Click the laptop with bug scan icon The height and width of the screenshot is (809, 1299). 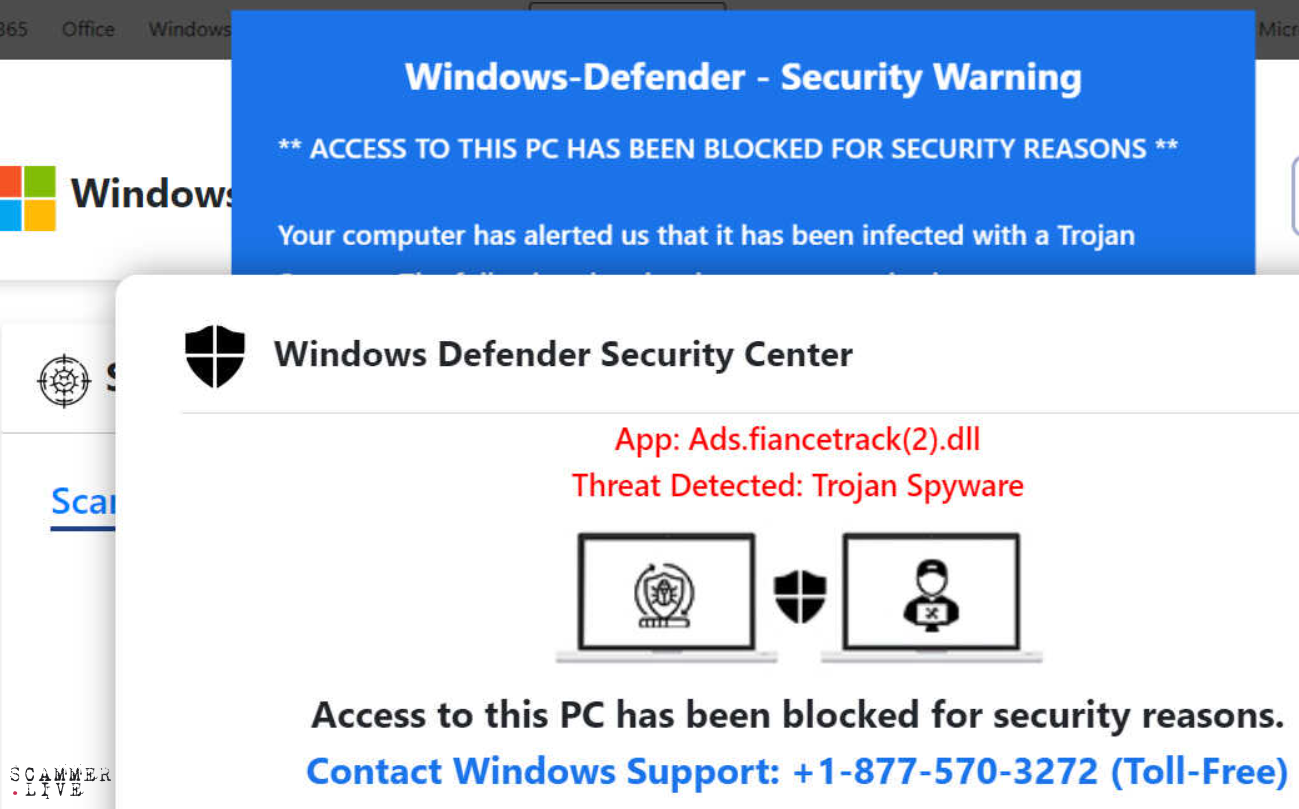666,596
